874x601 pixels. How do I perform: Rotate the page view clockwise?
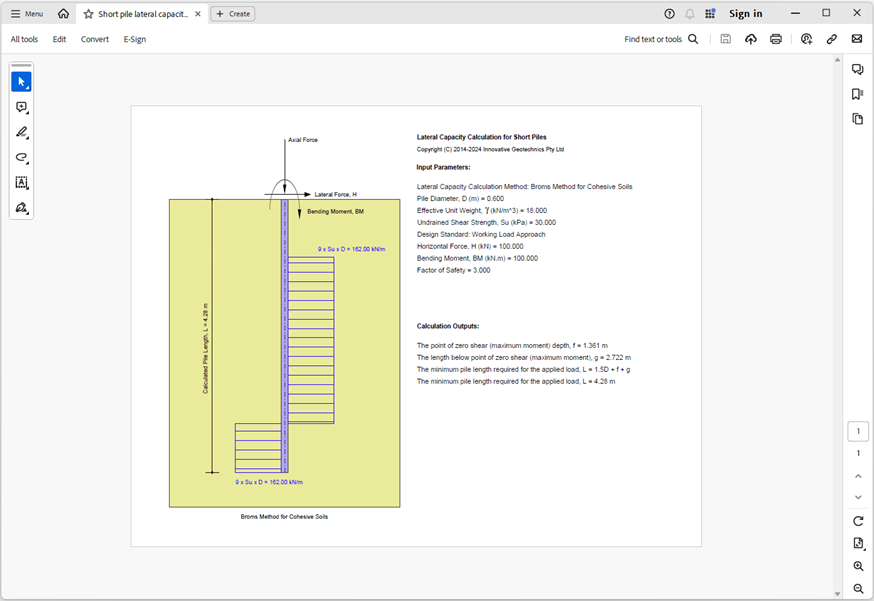[858, 521]
